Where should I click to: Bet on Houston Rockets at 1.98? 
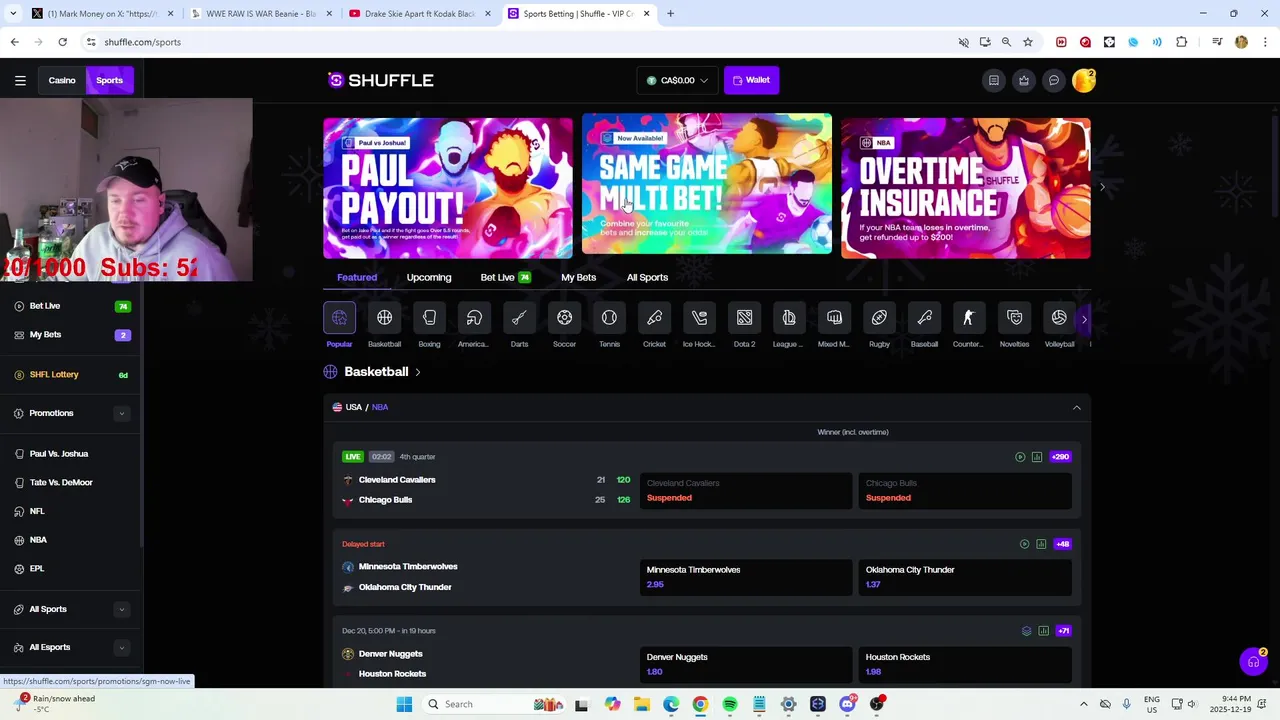click(965, 664)
